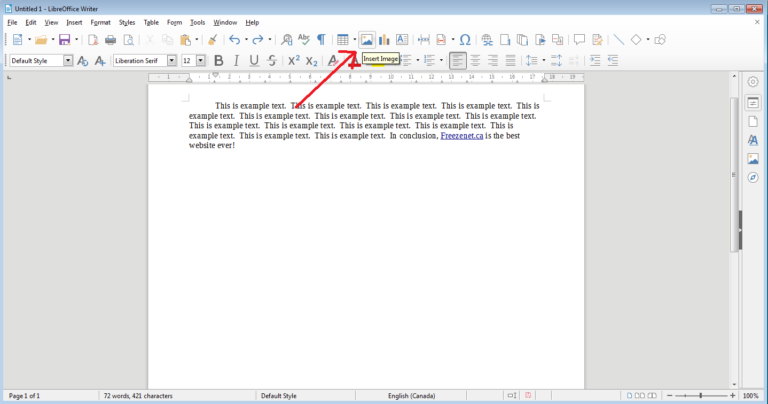Expand the font size 12 dropdown

tap(201, 61)
